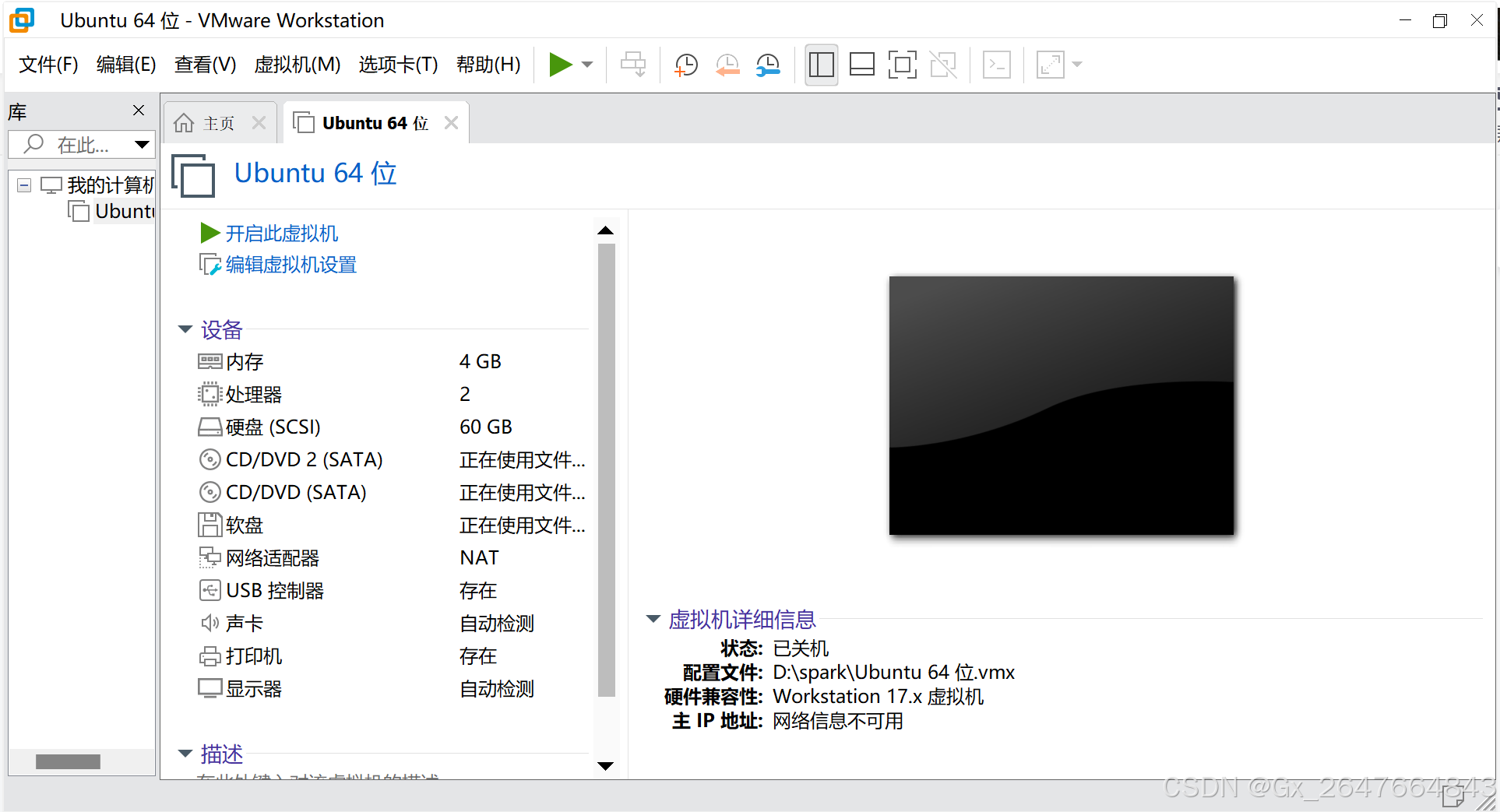This screenshot has width=1500, height=812.
Task: Click the config file path D:\spark\Ubuntu 64 位.vmx
Action: (x=893, y=673)
